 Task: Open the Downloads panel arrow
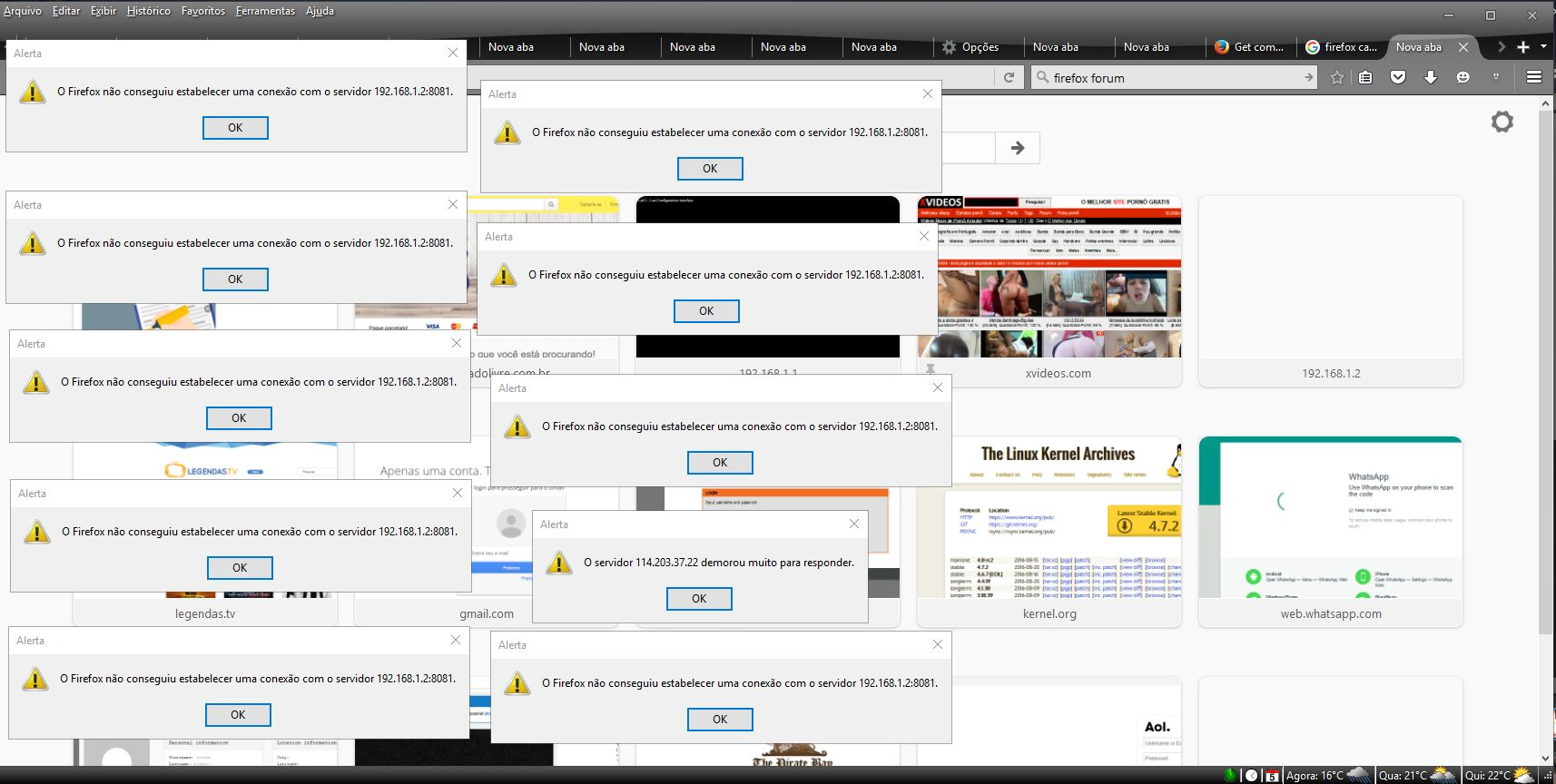1431,78
